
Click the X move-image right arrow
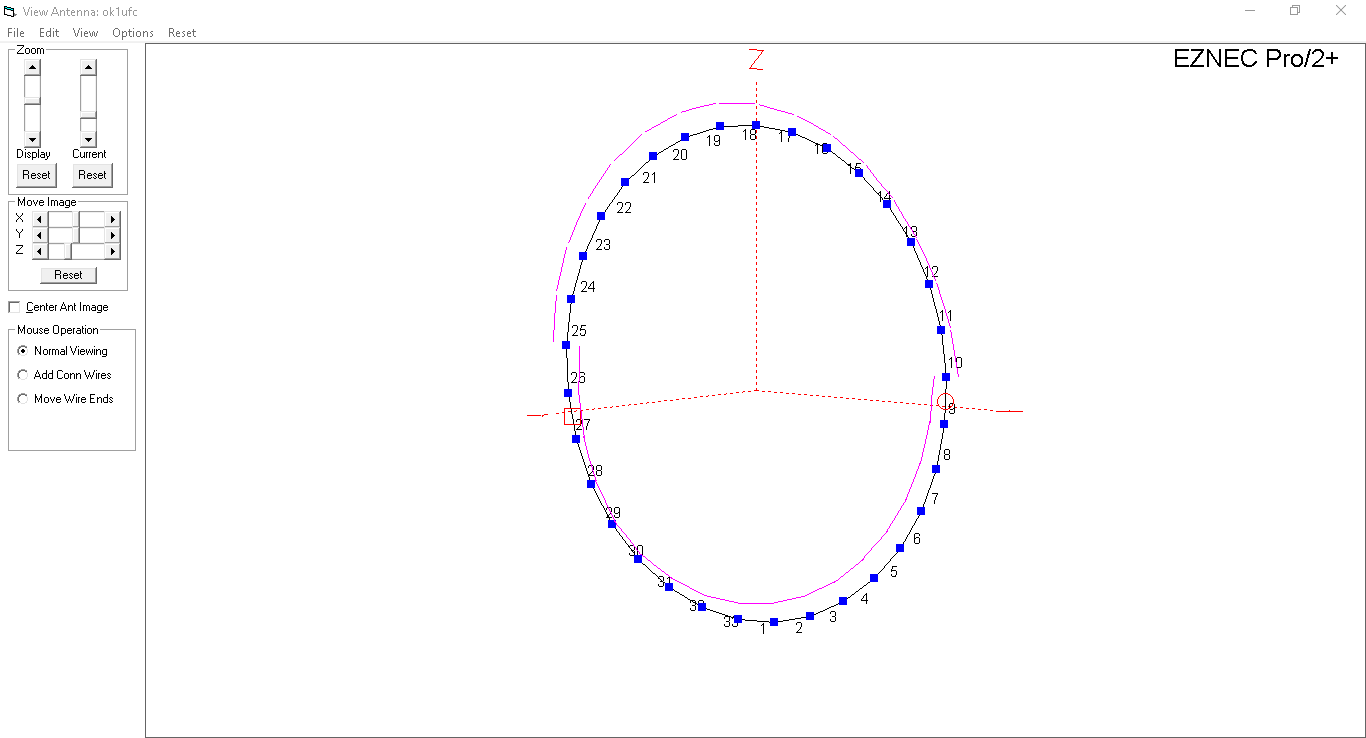click(x=113, y=219)
